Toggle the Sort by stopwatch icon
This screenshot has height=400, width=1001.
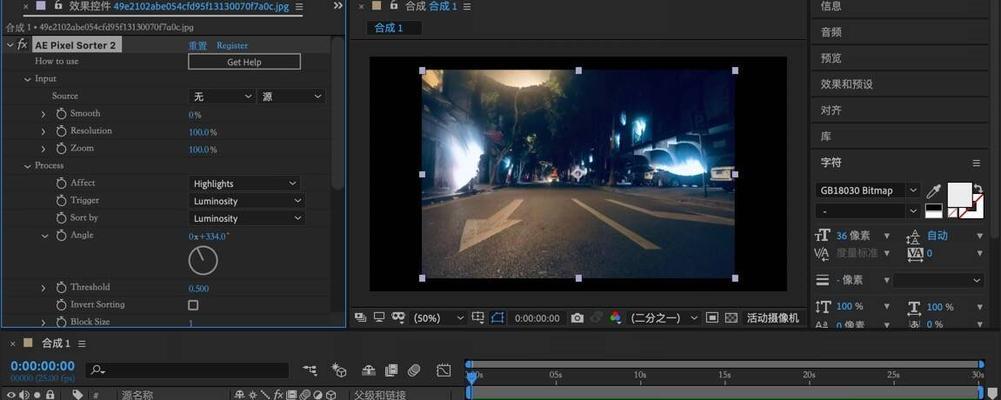click(x=61, y=218)
